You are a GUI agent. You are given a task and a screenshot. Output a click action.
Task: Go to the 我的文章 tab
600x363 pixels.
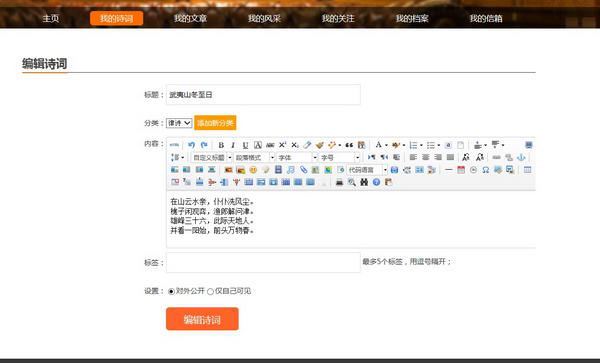tap(190, 18)
